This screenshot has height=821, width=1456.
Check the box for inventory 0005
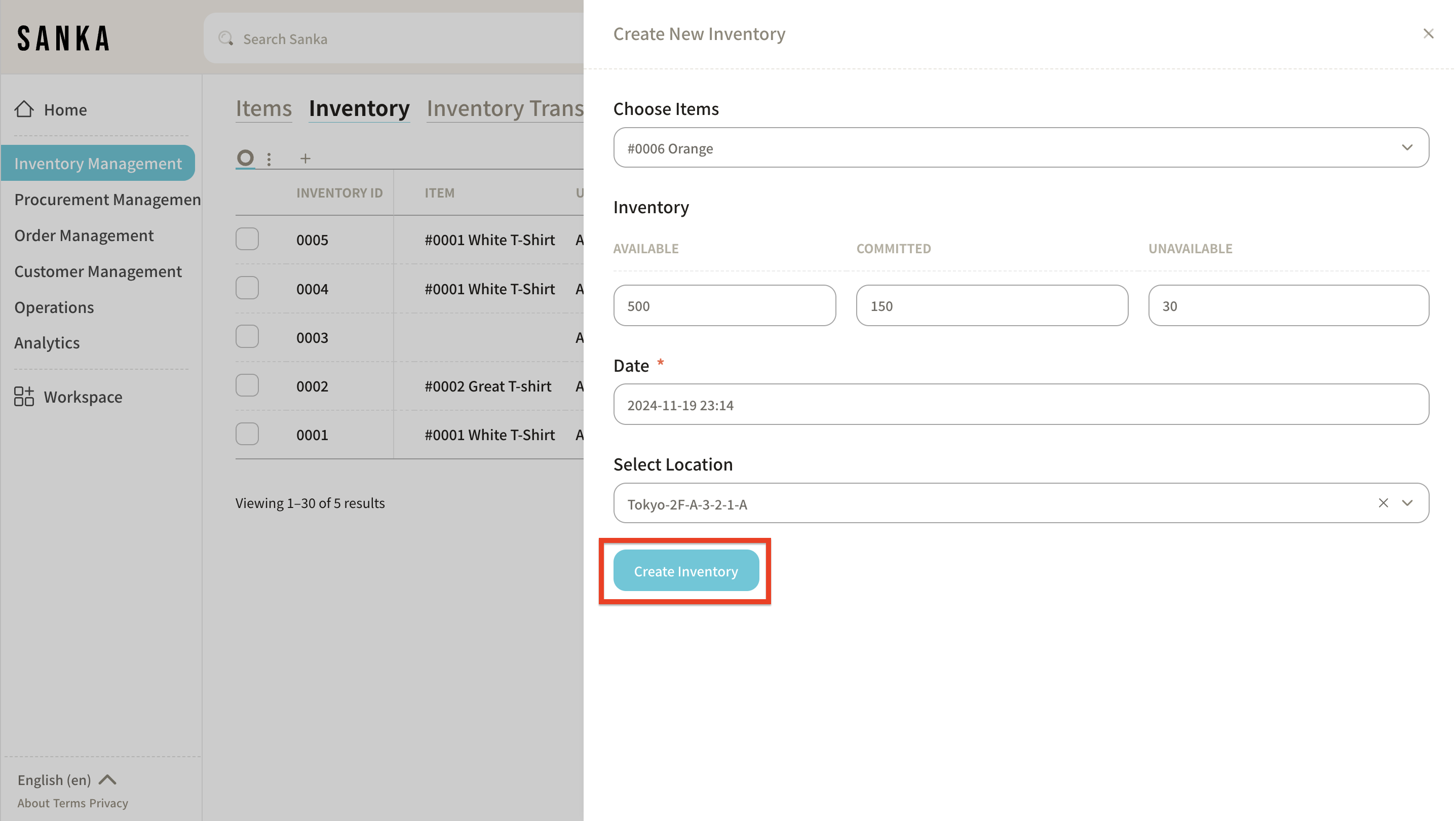pyautogui.click(x=247, y=239)
